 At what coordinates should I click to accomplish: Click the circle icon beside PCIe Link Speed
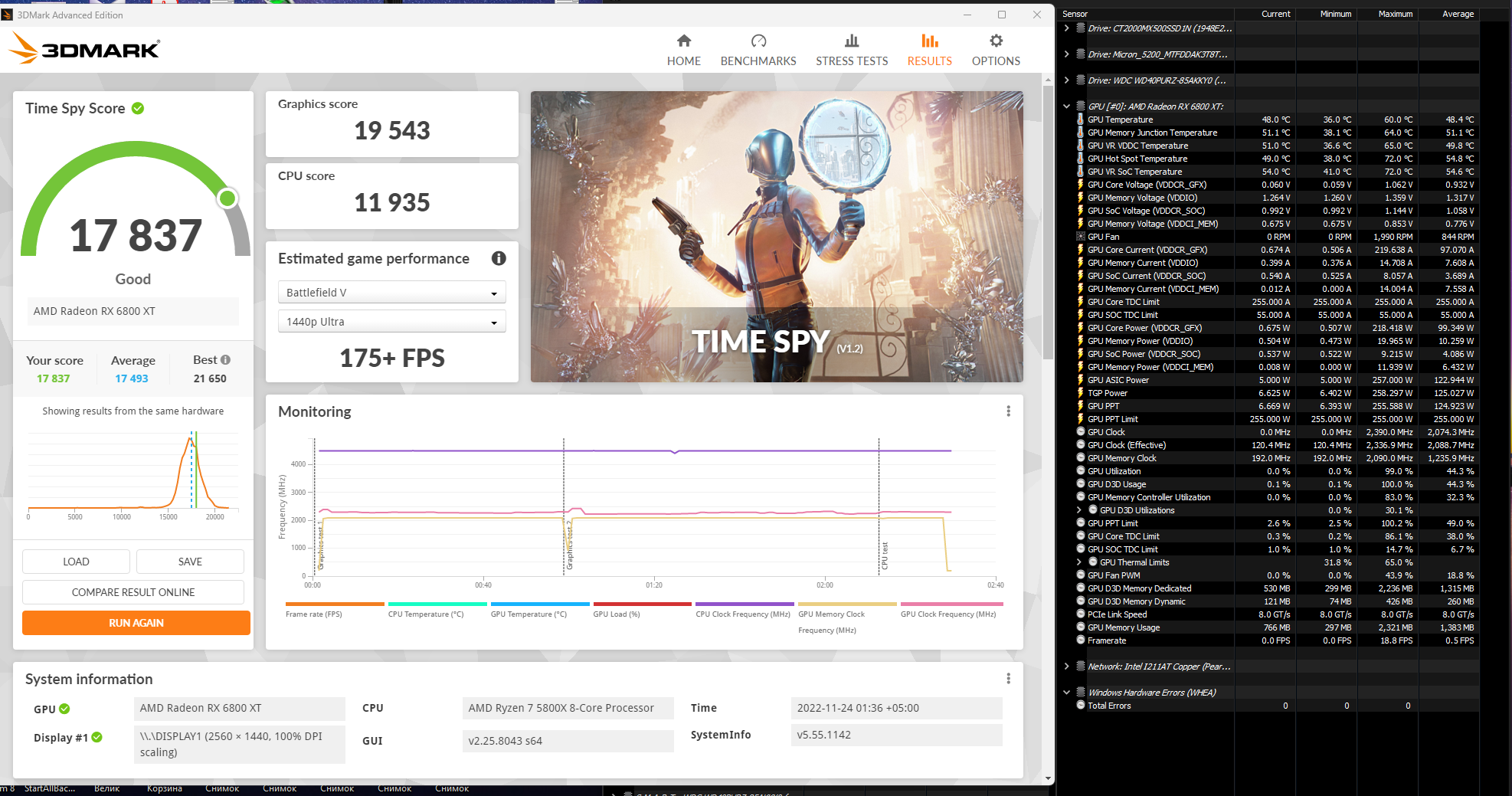click(x=1081, y=614)
